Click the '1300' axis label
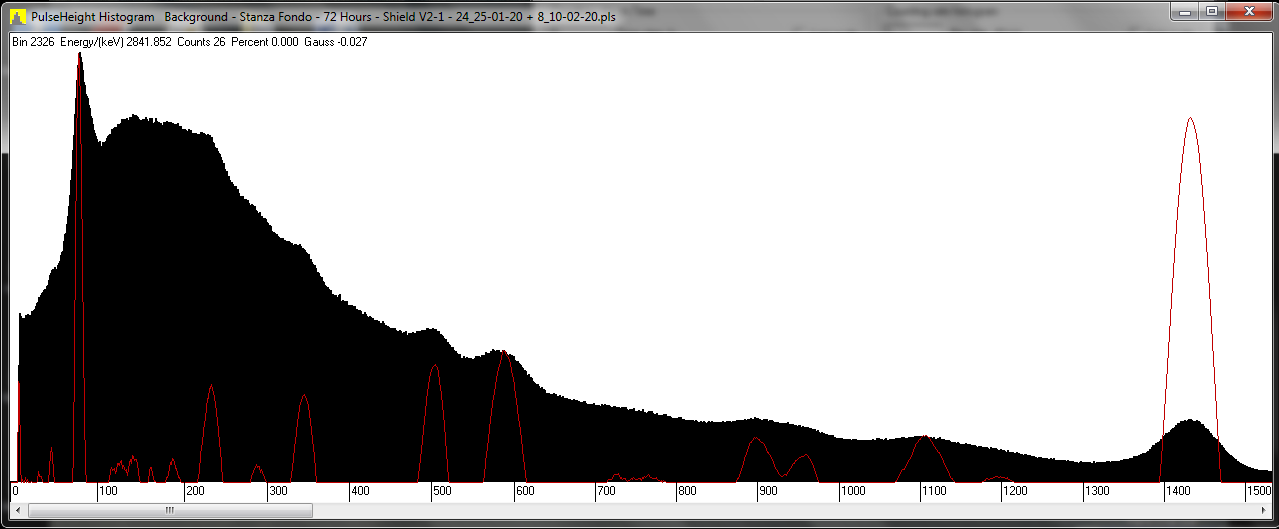1279x529 pixels. 1097,491
